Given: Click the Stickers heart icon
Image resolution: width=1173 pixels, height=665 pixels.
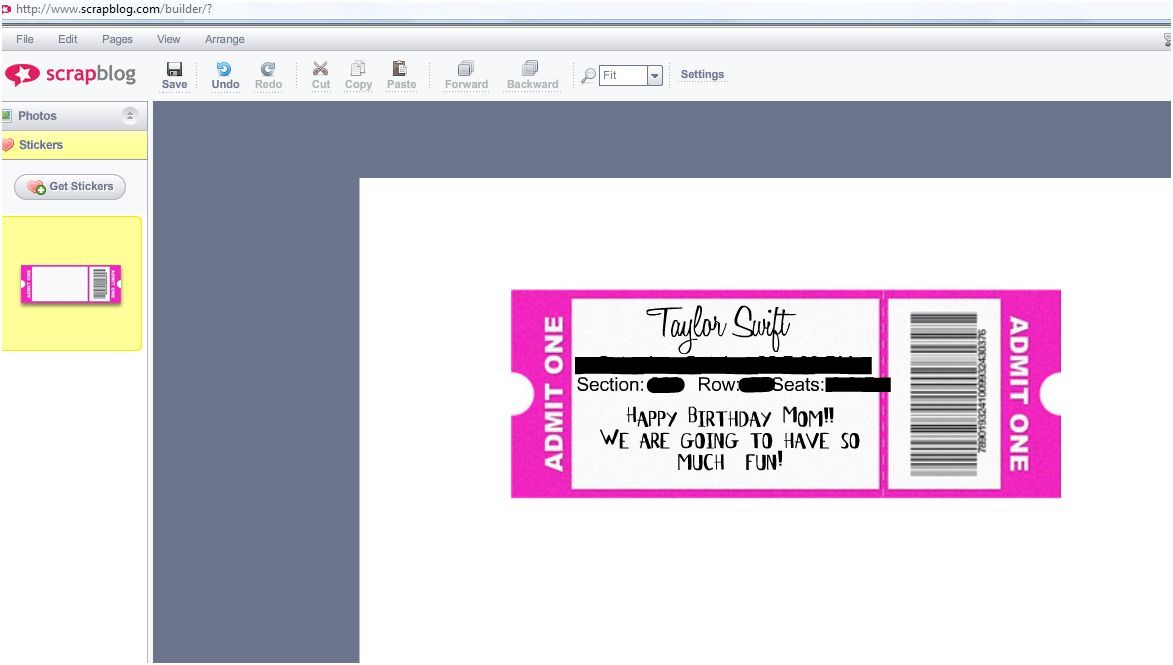Looking at the screenshot, I should click(x=7, y=144).
